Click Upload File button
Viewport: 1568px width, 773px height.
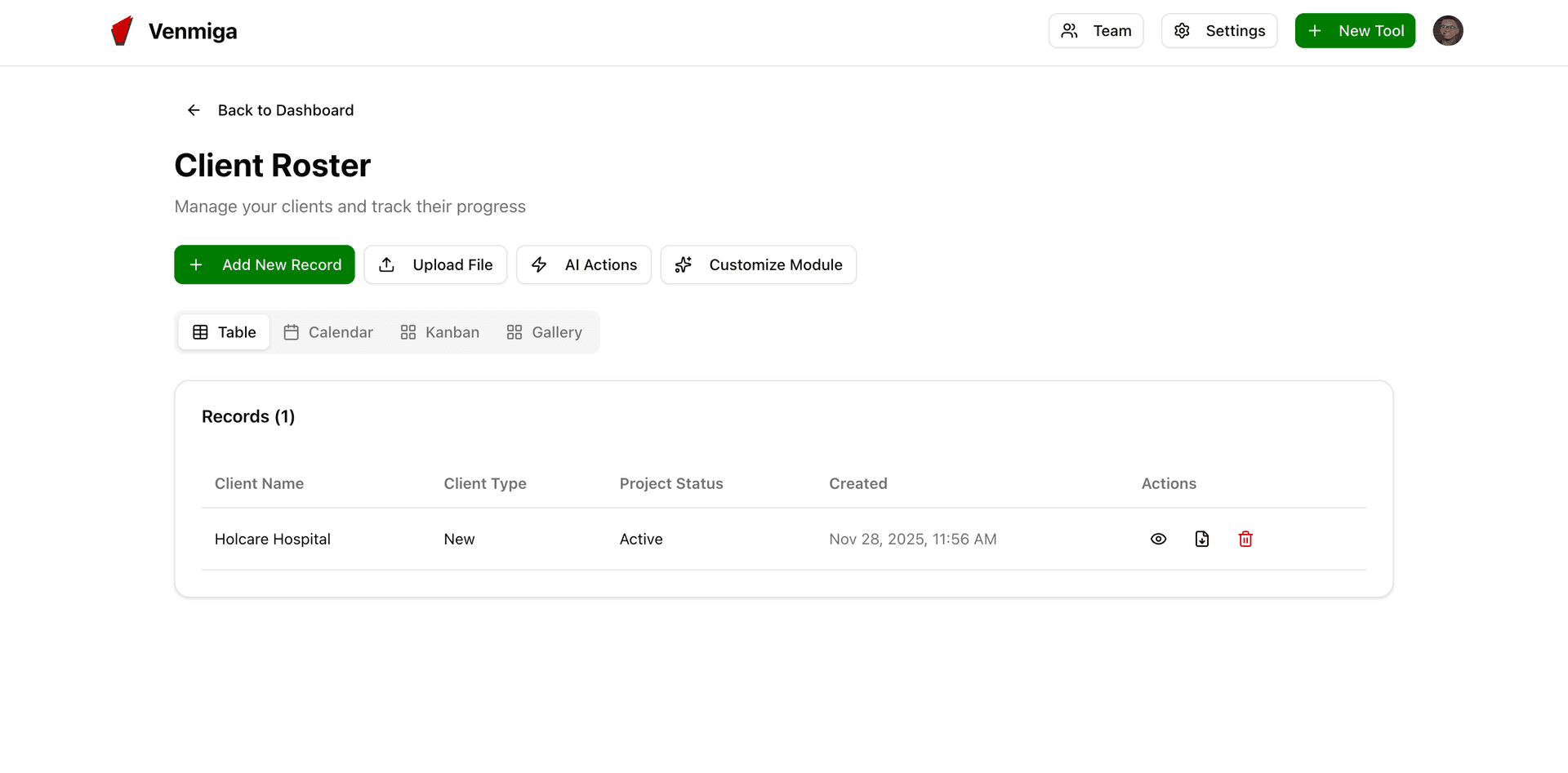(435, 264)
